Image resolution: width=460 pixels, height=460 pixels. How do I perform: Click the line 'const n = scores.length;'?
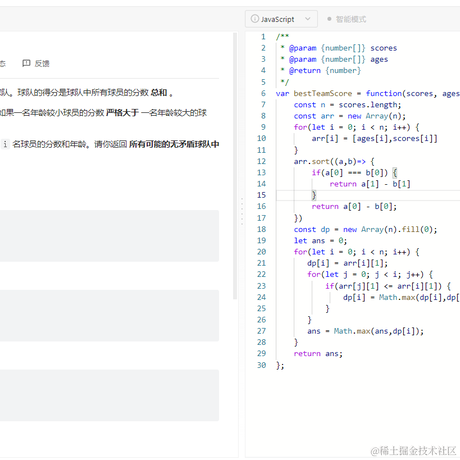click(x=347, y=105)
